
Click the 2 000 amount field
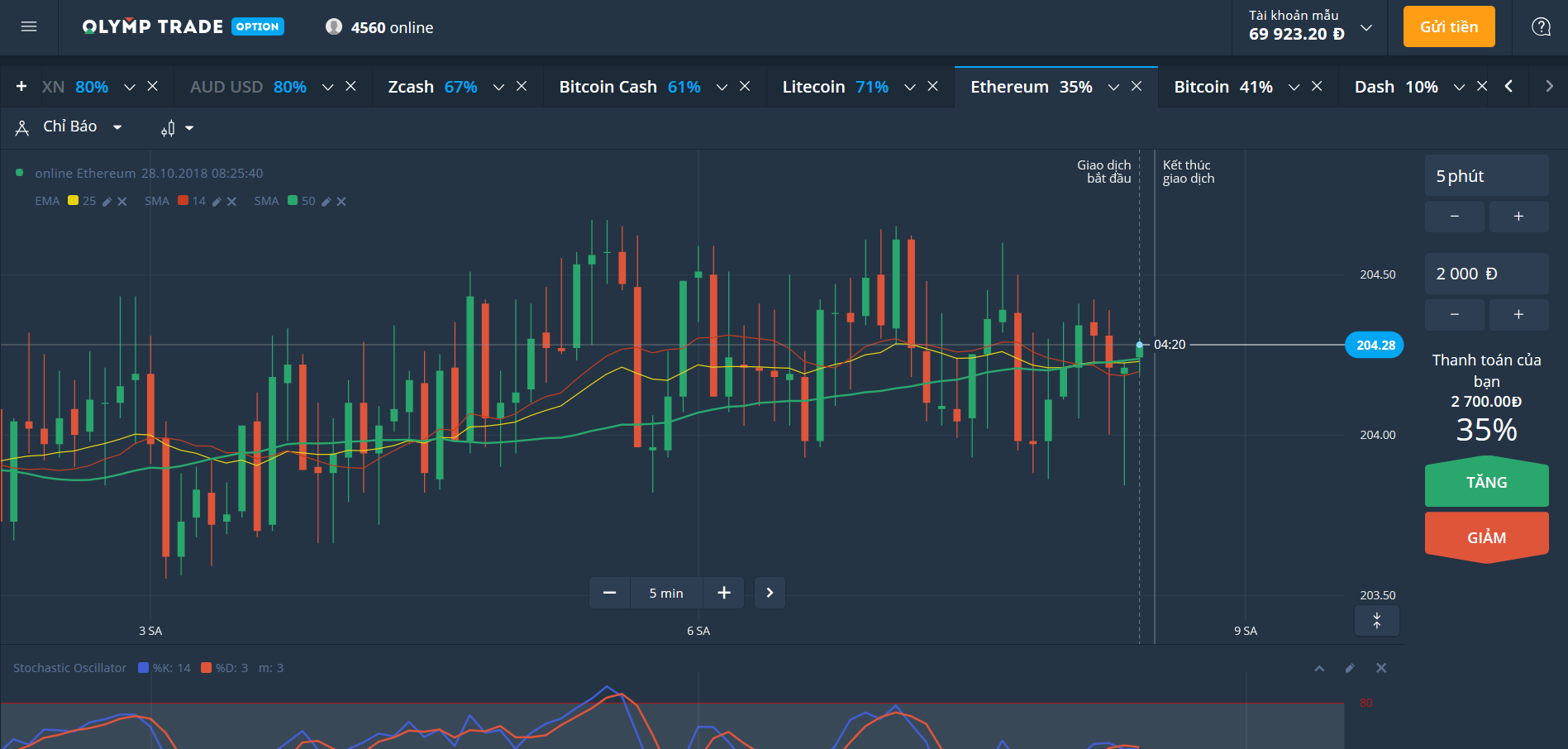pos(1486,274)
